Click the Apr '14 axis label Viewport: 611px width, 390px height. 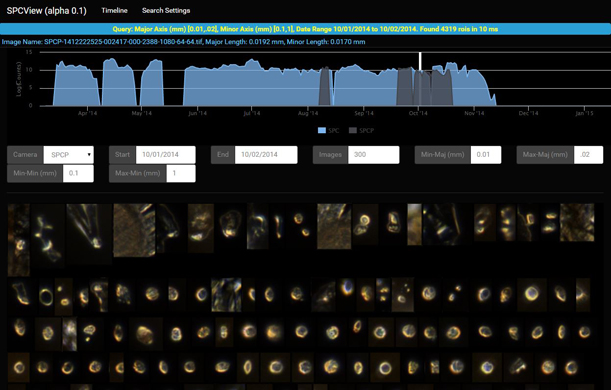pos(87,113)
